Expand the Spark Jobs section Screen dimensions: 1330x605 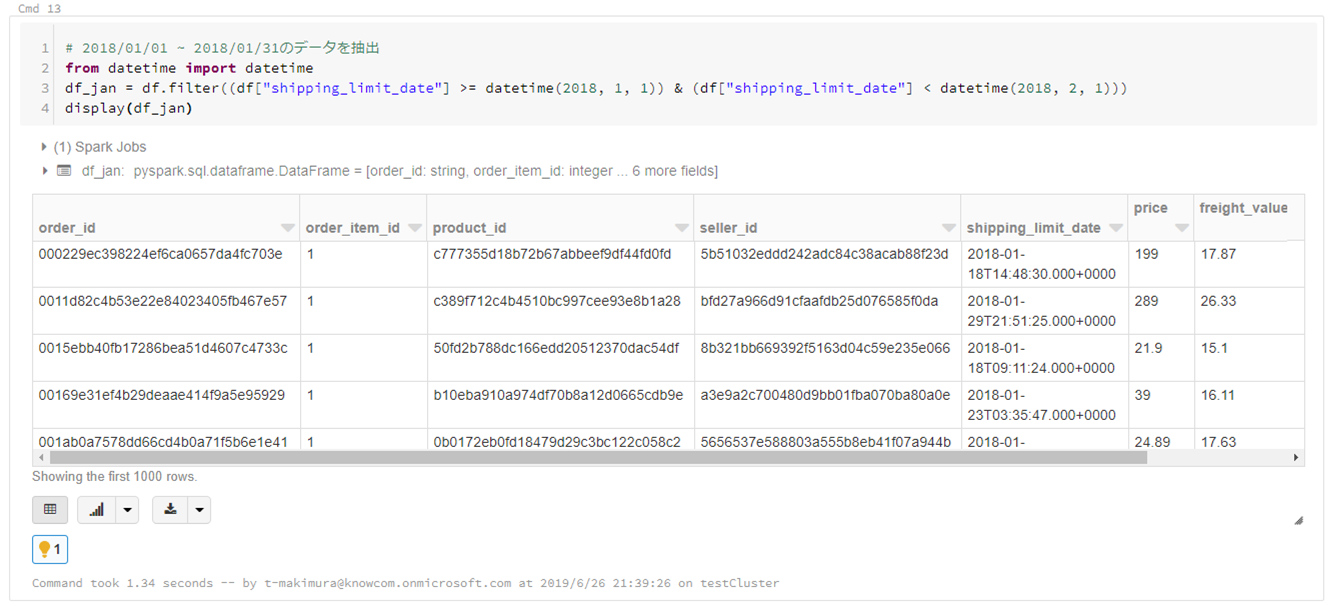click(45, 147)
